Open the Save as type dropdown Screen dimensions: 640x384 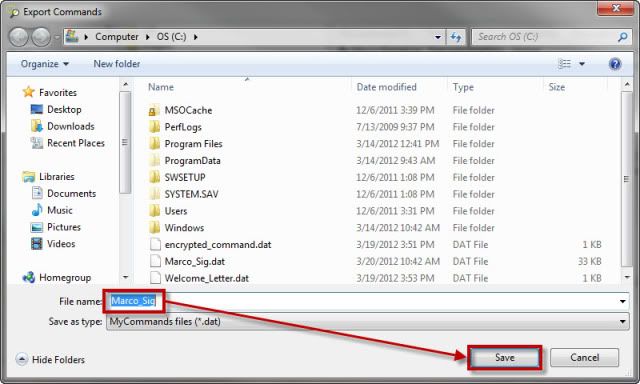coord(367,322)
